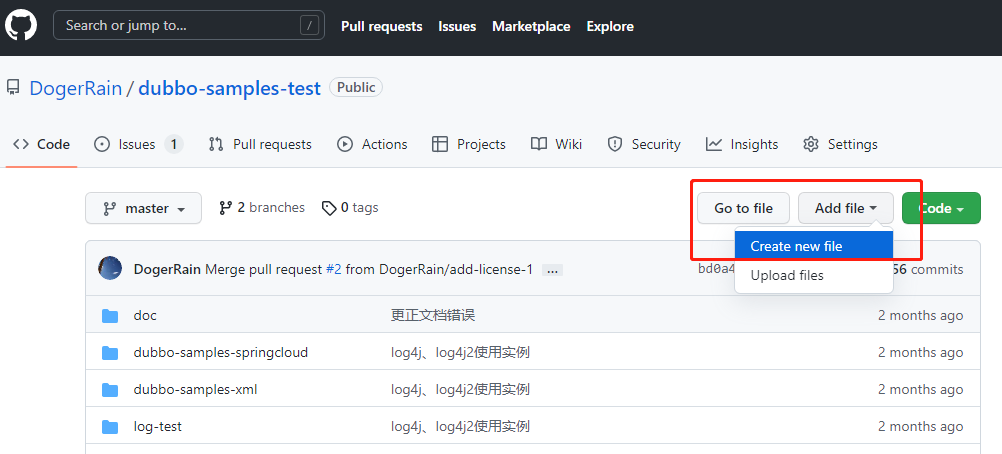Choose Upload files from the menu
Screen dimensions: 1002x454
click(787, 275)
